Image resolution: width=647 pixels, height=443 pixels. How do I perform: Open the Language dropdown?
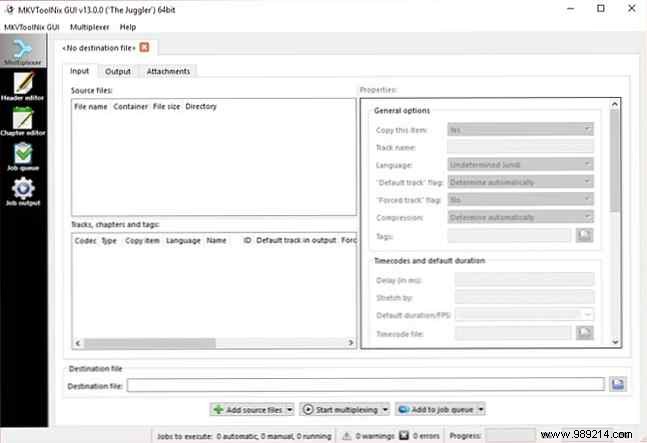[520, 165]
